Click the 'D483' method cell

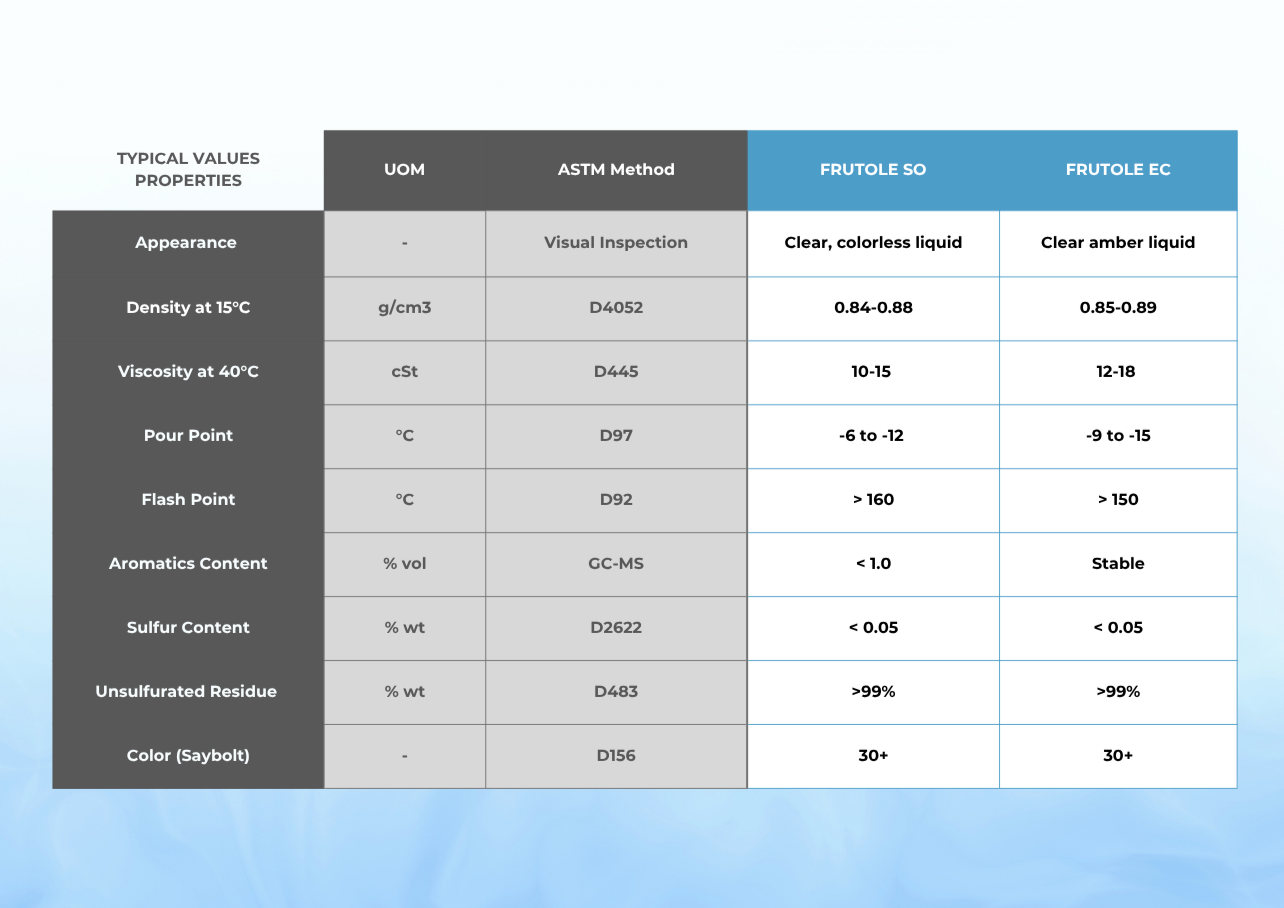click(x=616, y=692)
